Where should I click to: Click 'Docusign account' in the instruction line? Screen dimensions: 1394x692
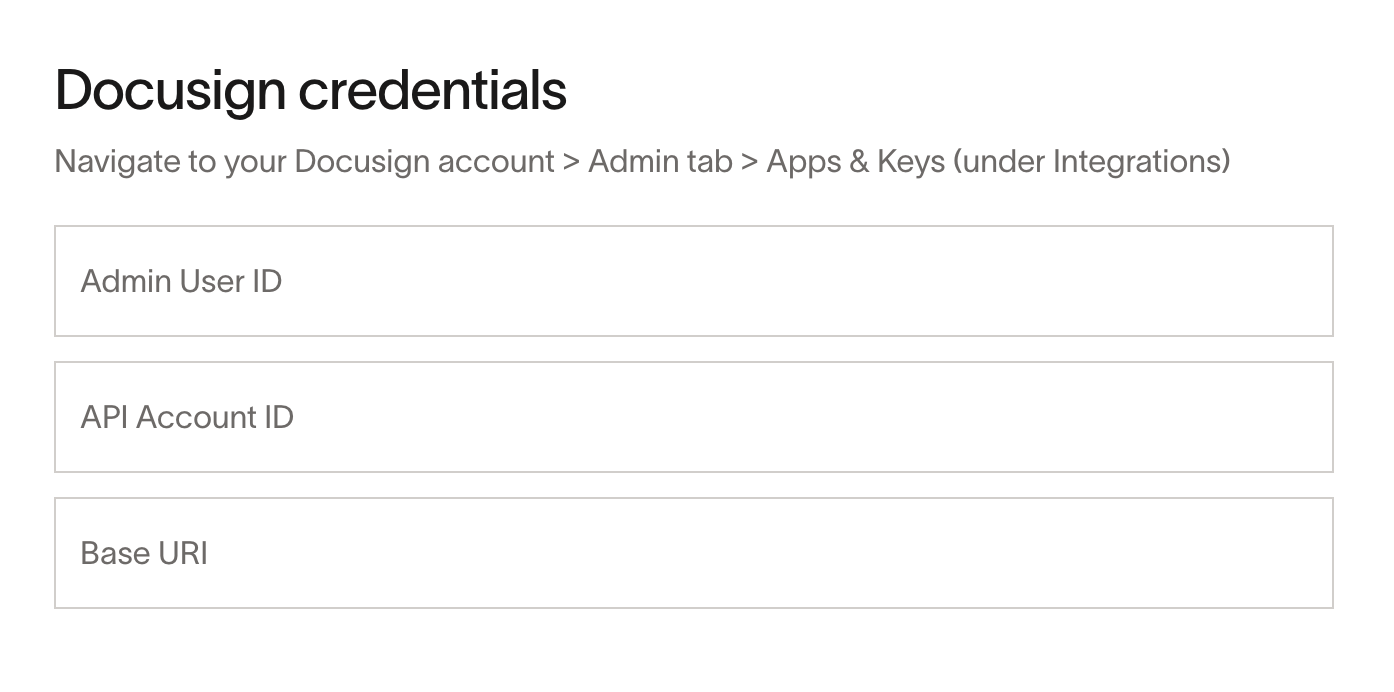click(424, 162)
